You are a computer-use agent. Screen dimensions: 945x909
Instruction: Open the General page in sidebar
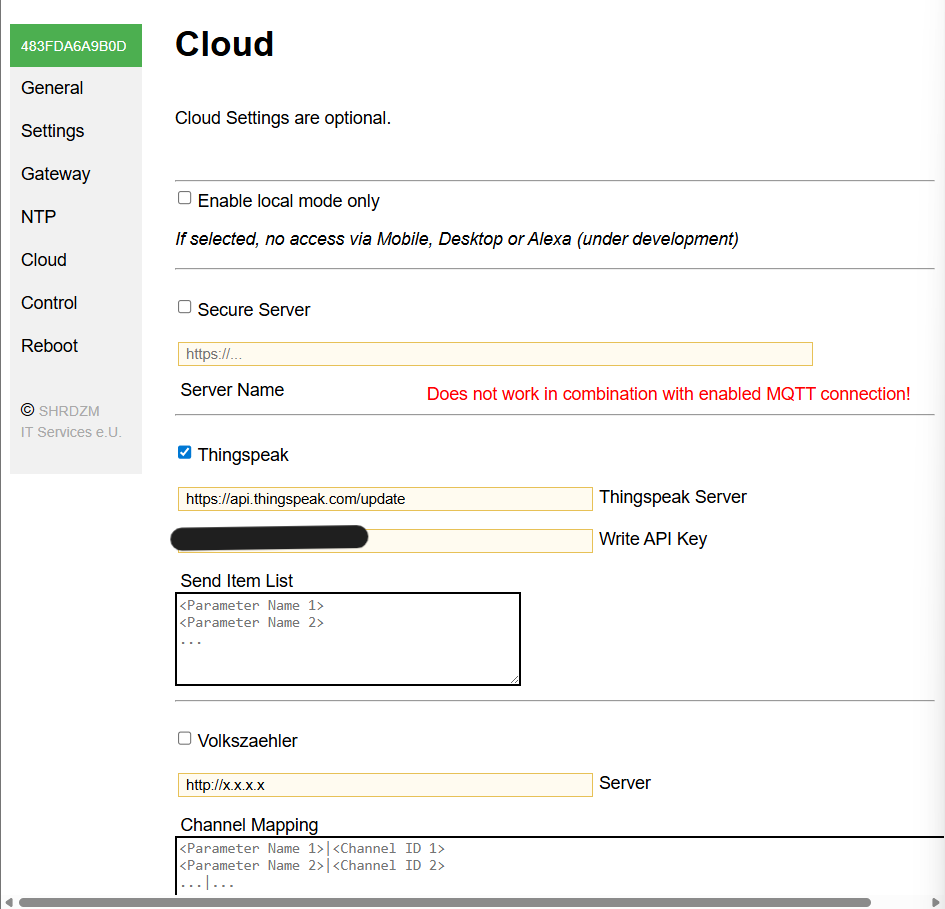(x=52, y=88)
